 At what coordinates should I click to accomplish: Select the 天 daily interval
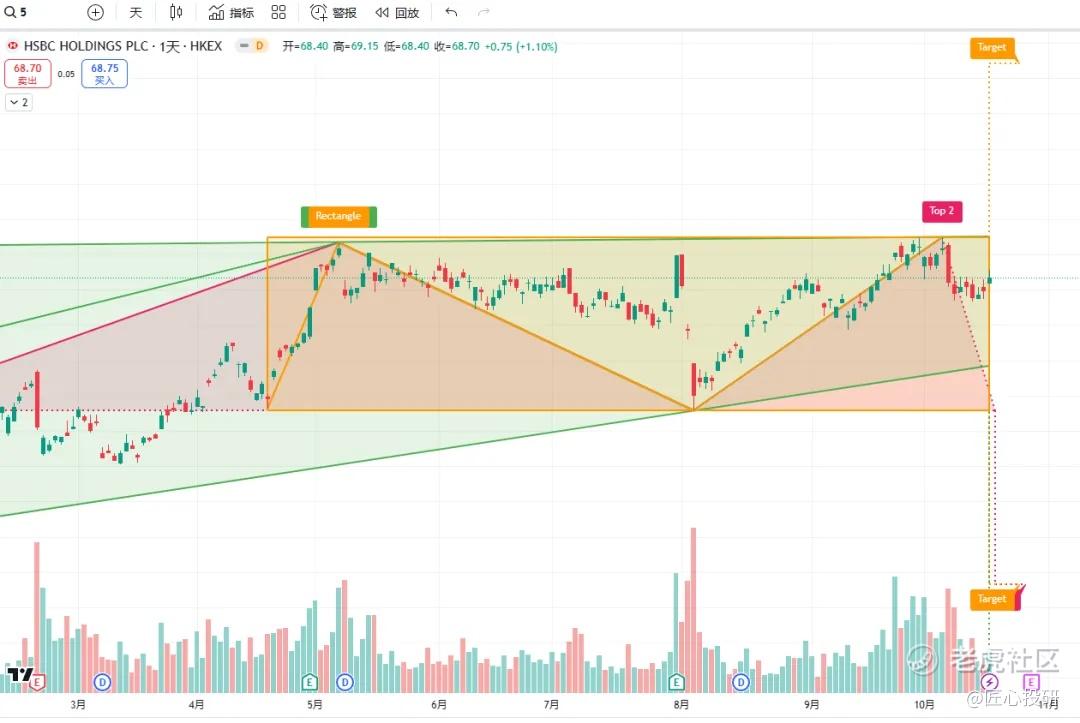[x=136, y=12]
